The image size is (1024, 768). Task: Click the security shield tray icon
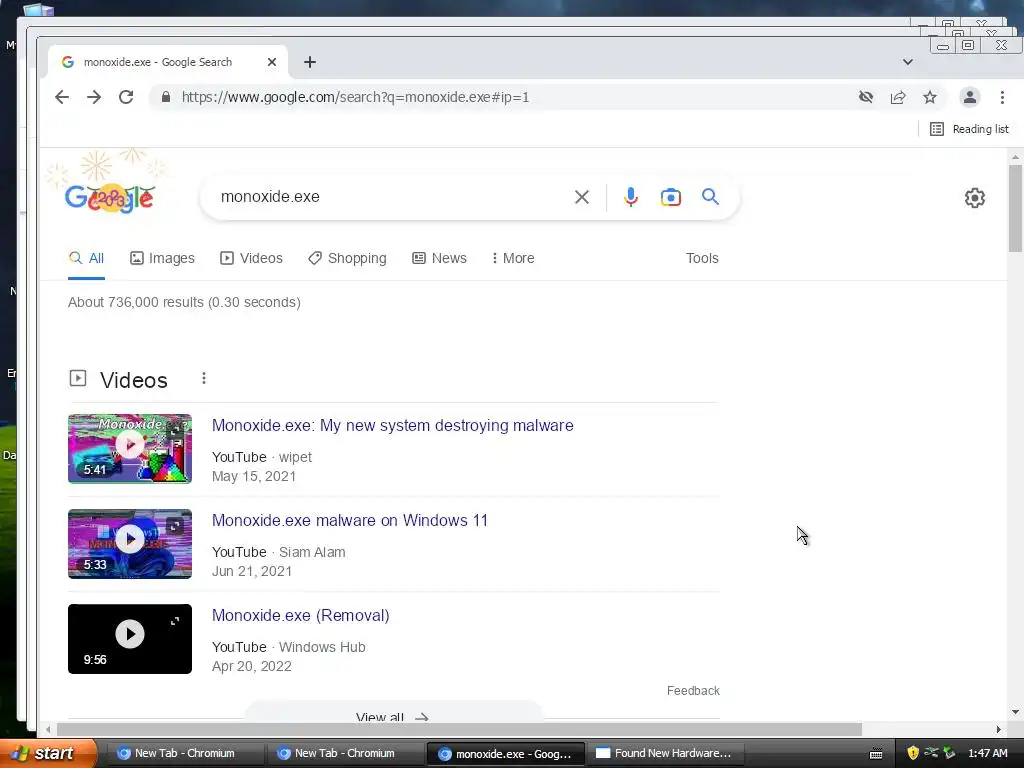pyautogui.click(x=913, y=753)
